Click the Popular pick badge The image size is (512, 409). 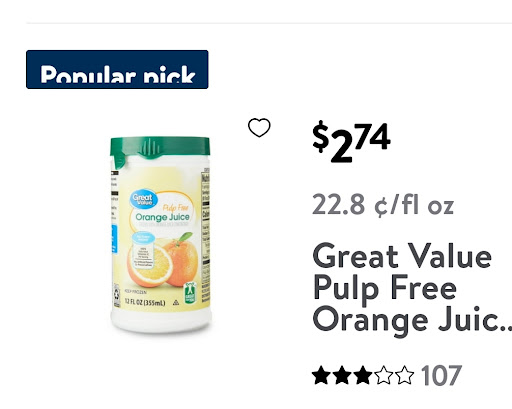117,69
